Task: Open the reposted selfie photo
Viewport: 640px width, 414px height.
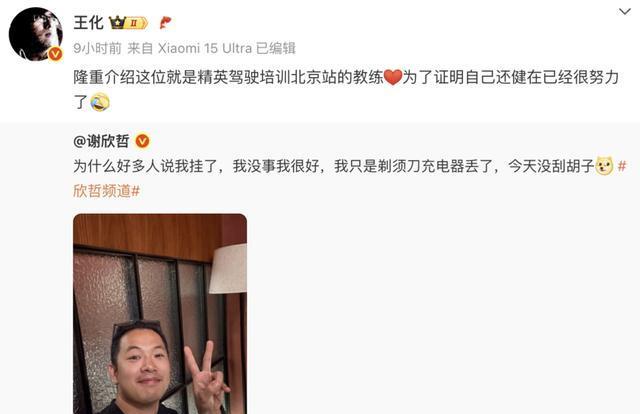Action: 160,314
